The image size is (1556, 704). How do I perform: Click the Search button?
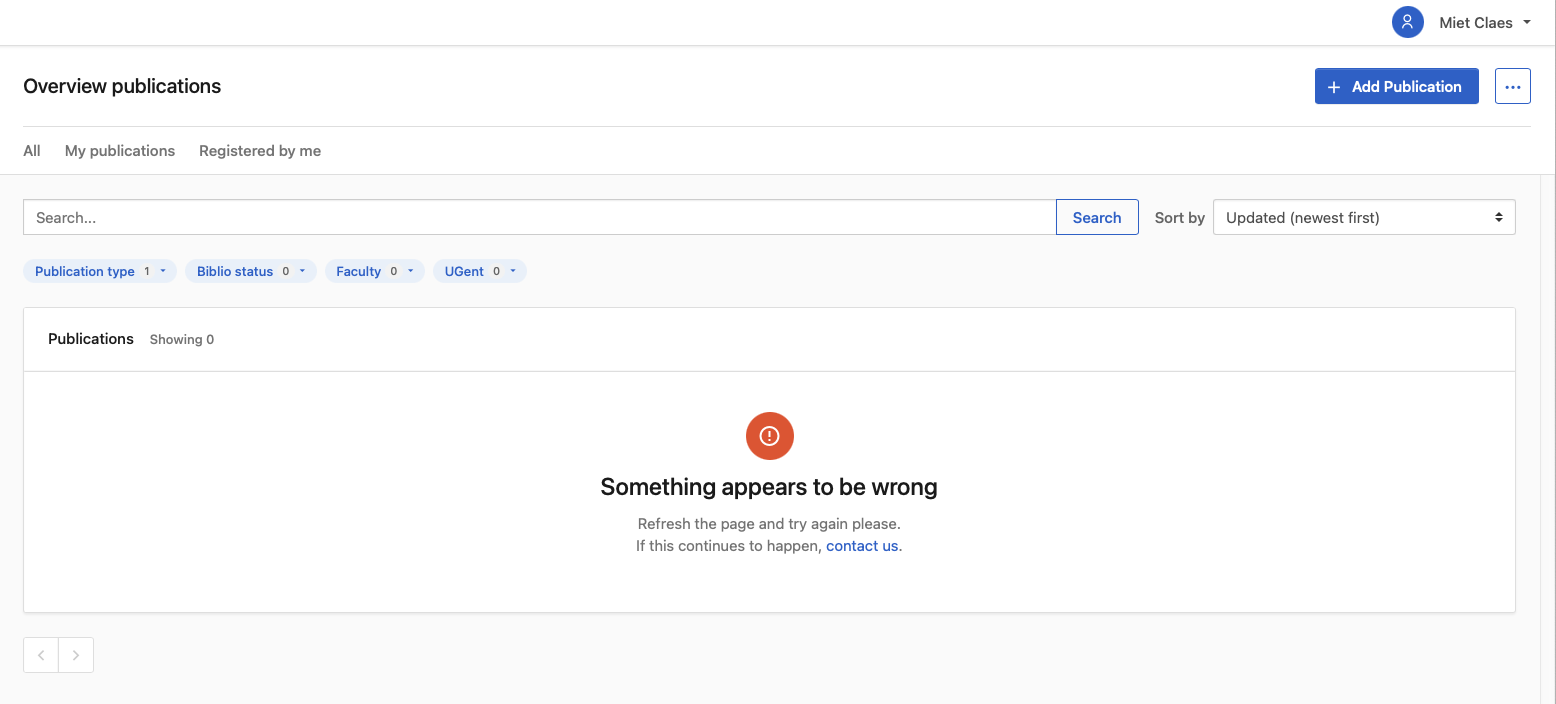coord(1097,217)
